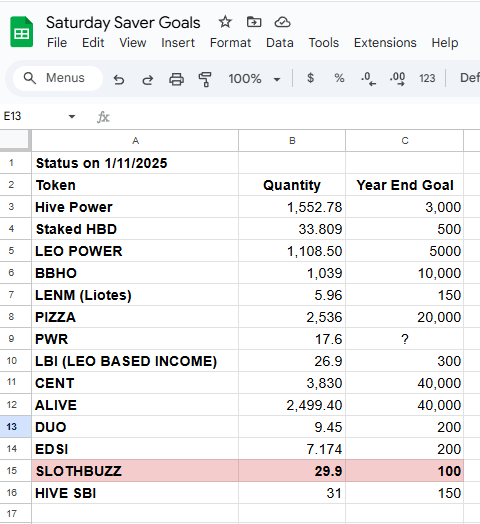Open more number formats (123)
Viewport: 480px width, 524px height.
tap(427, 79)
